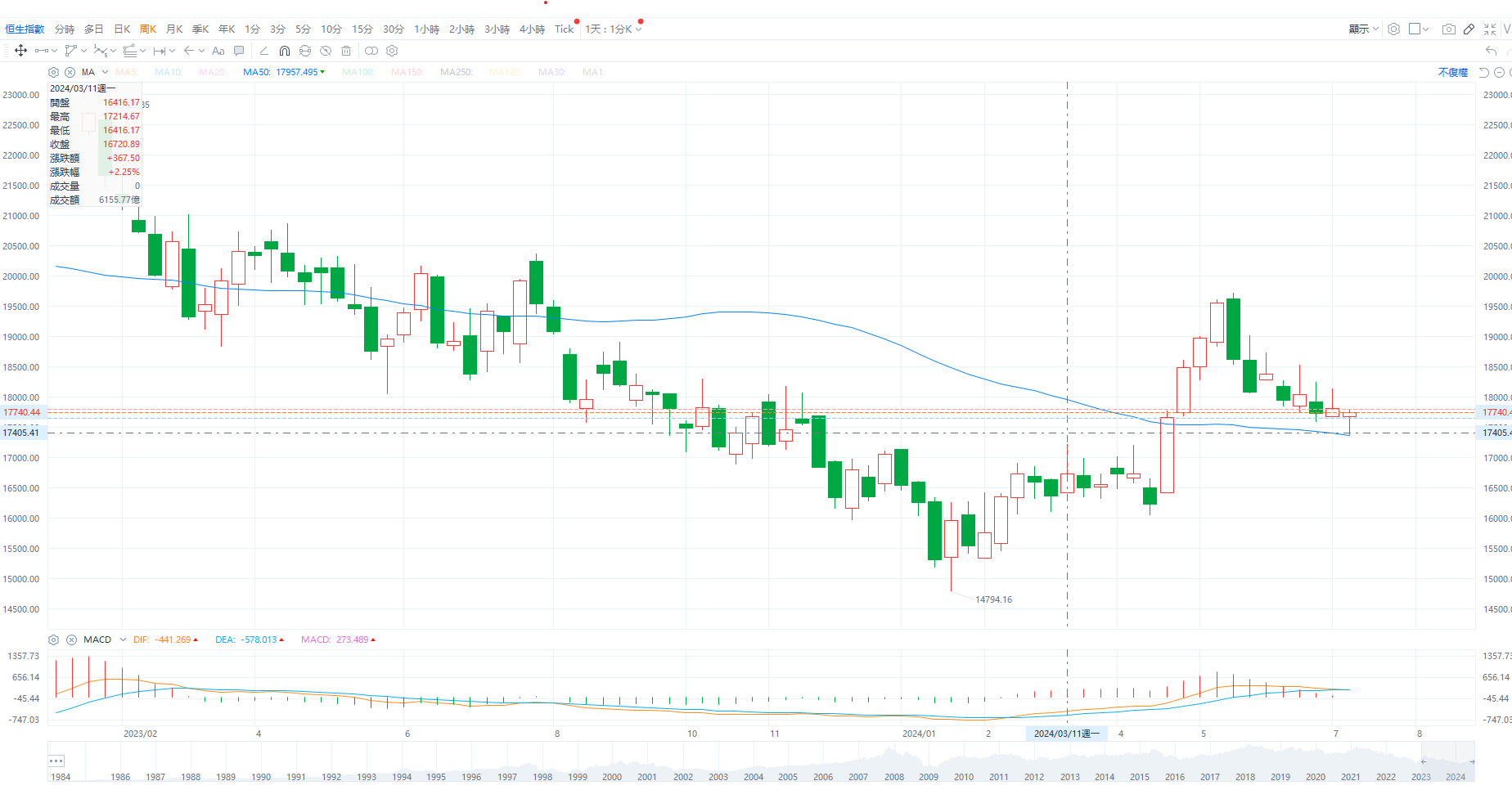Open chart settings gear at top right
This screenshot has width=1512, height=790.
1394,29
